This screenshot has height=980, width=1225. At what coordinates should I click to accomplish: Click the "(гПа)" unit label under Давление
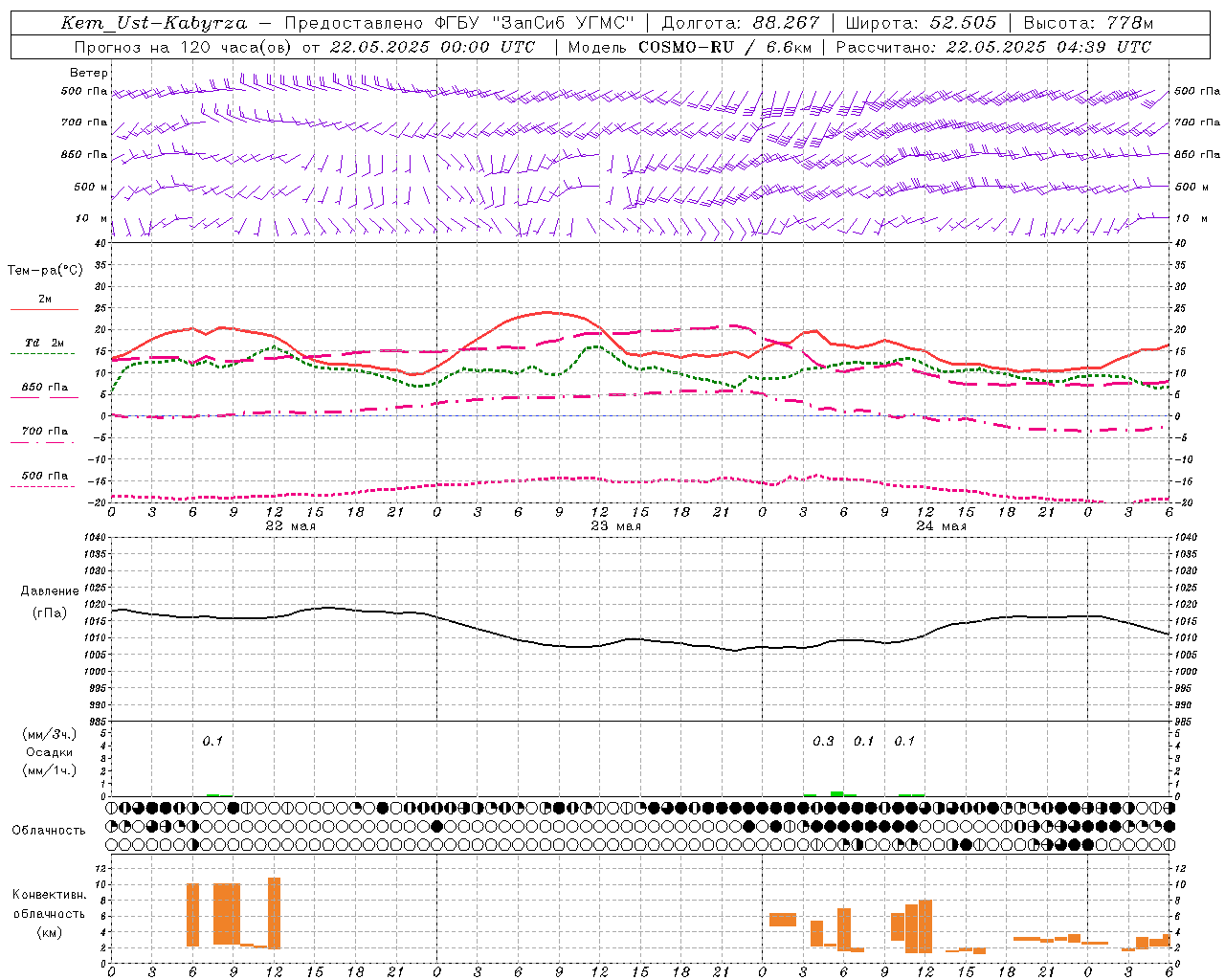50,613
